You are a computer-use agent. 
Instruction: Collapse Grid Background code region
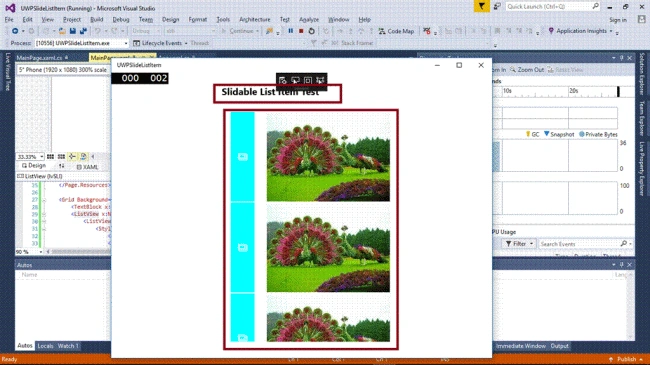[44, 200]
